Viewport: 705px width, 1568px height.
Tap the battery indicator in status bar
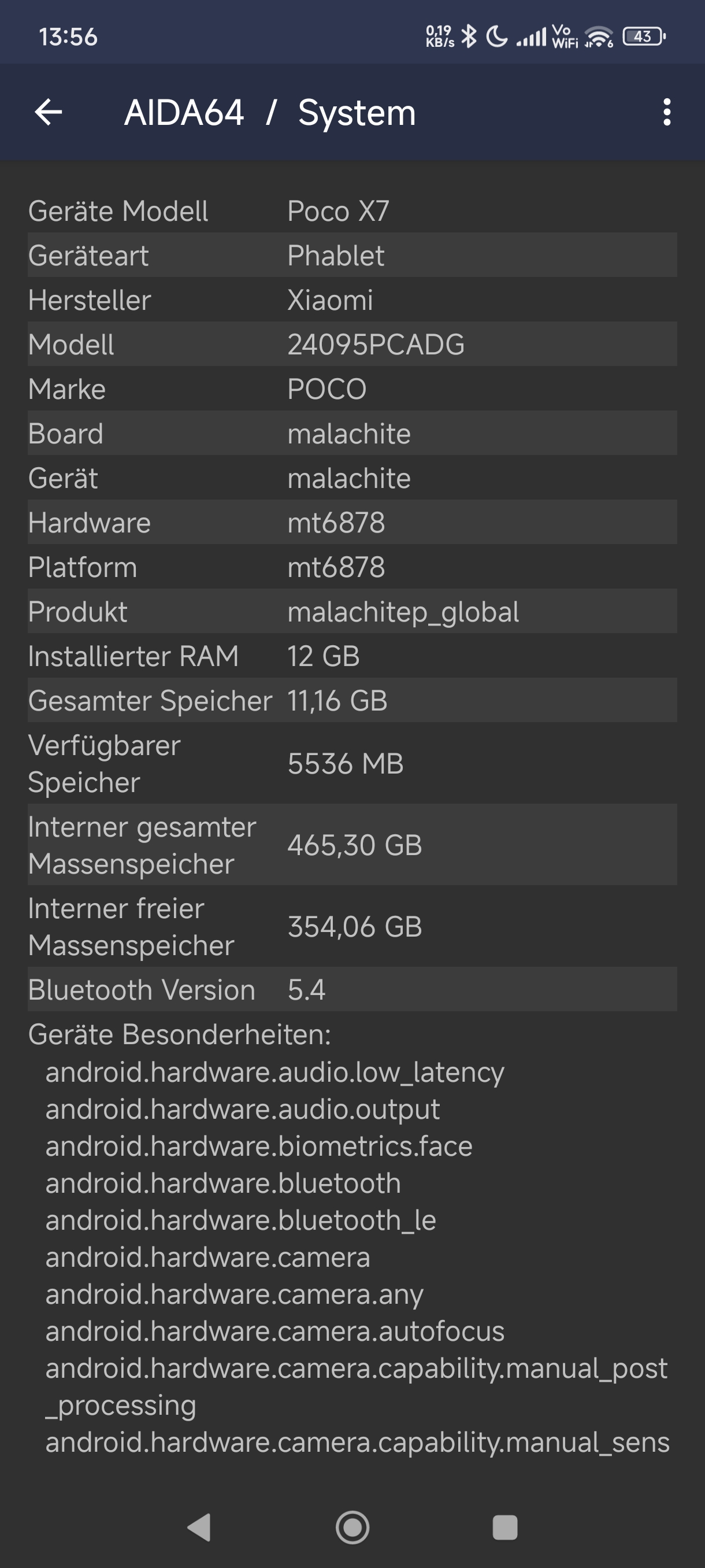[644, 36]
